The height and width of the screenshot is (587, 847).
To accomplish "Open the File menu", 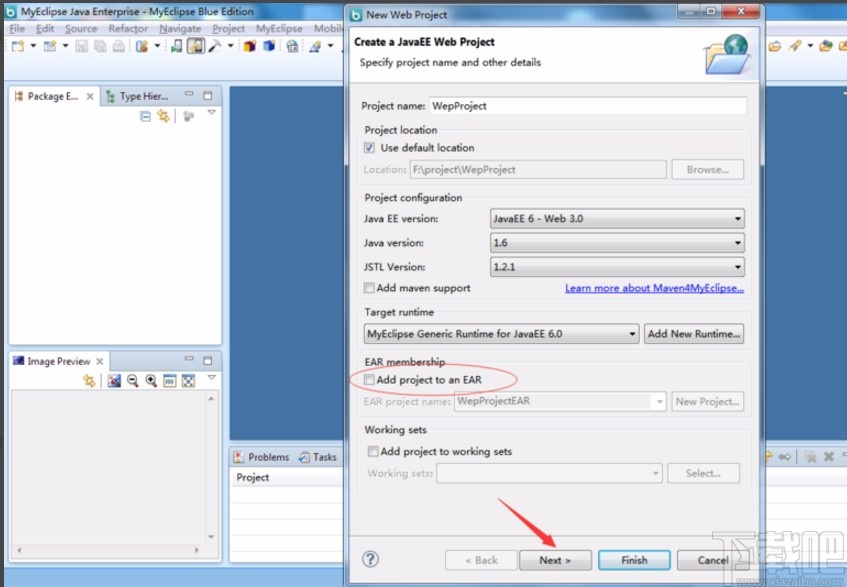I will click(17, 29).
